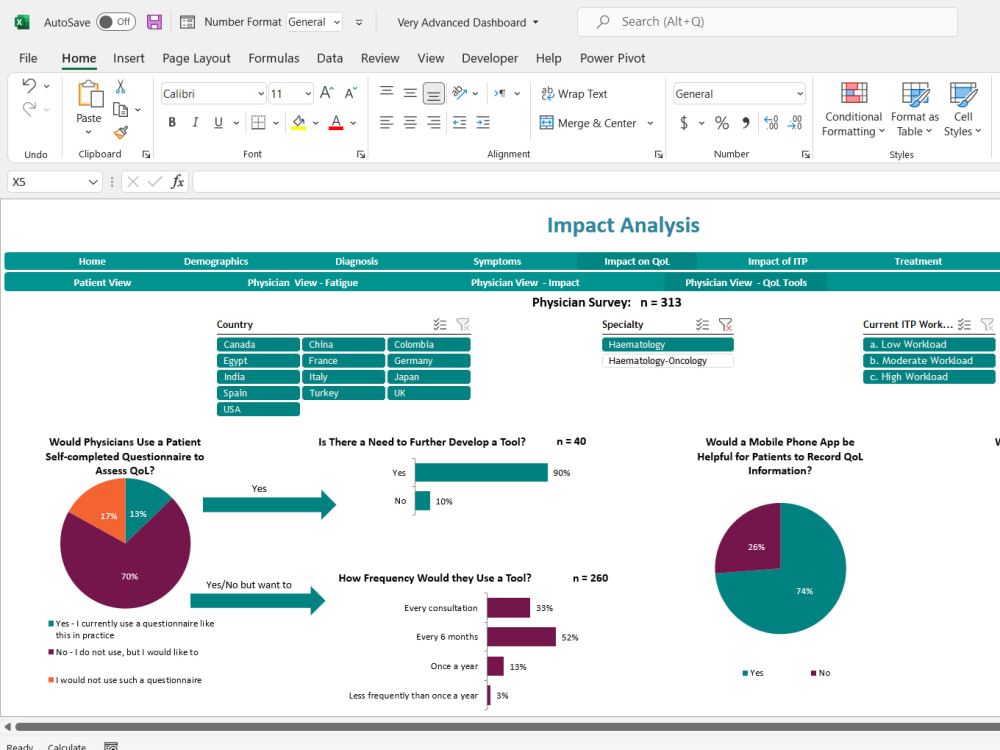Open the Orientation text rotation icon
The height and width of the screenshot is (750, 1000).
459,93
